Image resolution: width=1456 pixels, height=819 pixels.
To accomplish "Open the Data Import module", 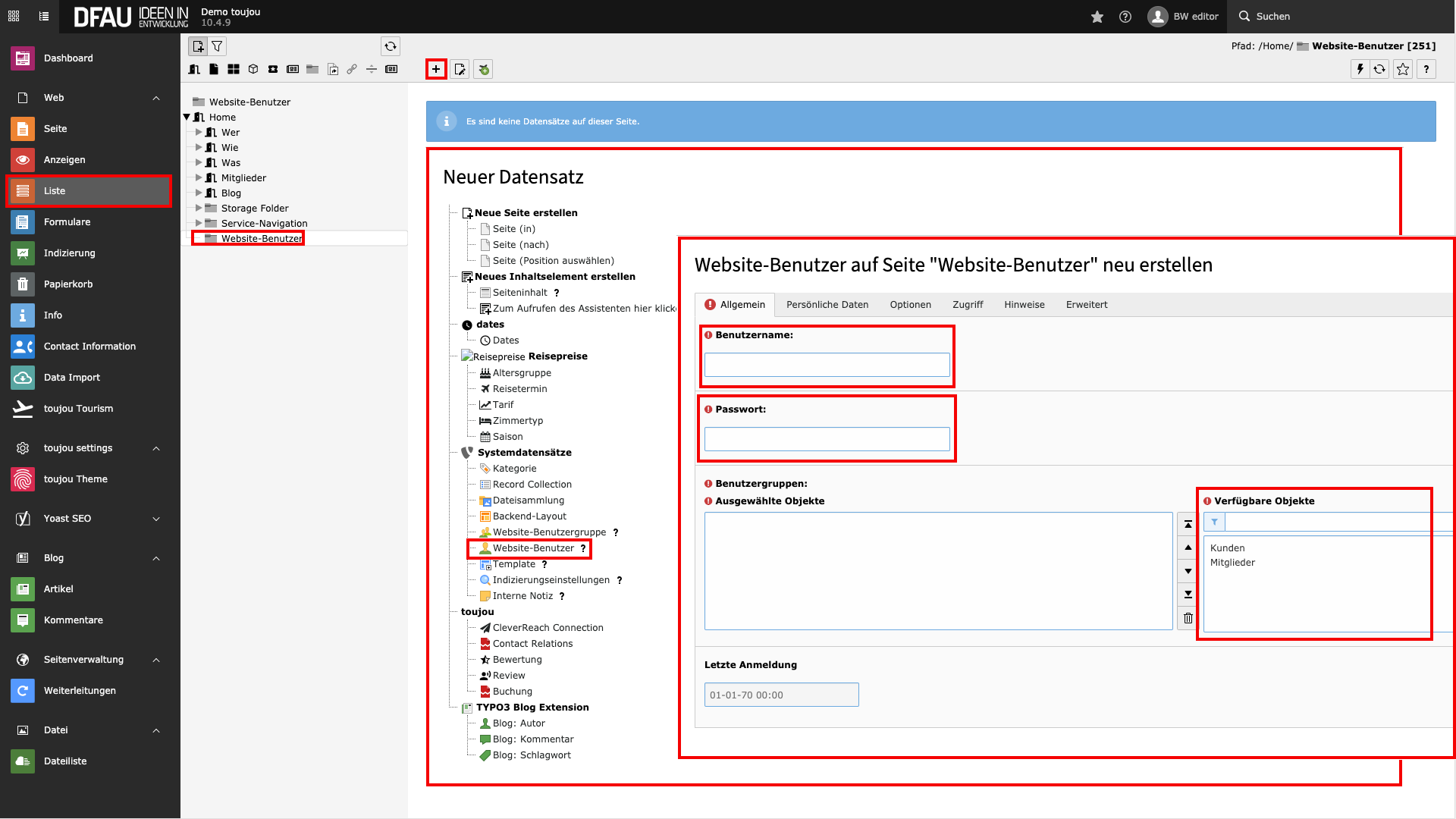I will [x=71, y=378].
